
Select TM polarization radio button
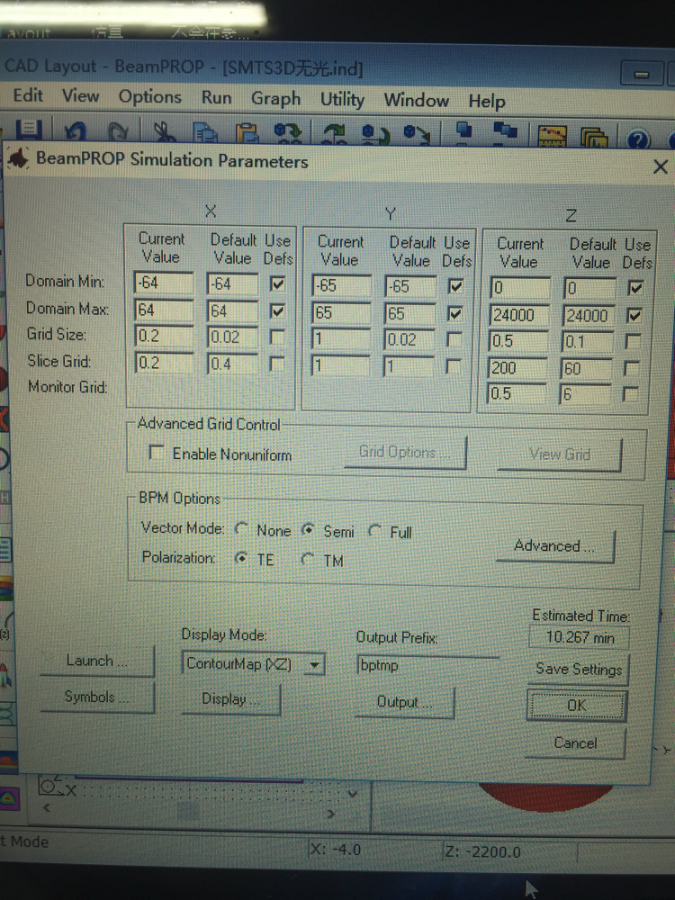[308, 558]
